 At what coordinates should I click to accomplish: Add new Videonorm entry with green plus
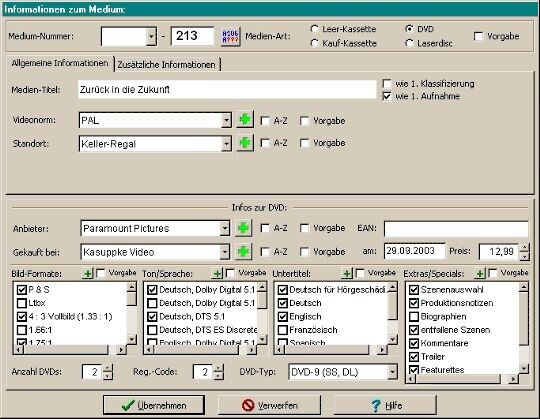[245, 120]
